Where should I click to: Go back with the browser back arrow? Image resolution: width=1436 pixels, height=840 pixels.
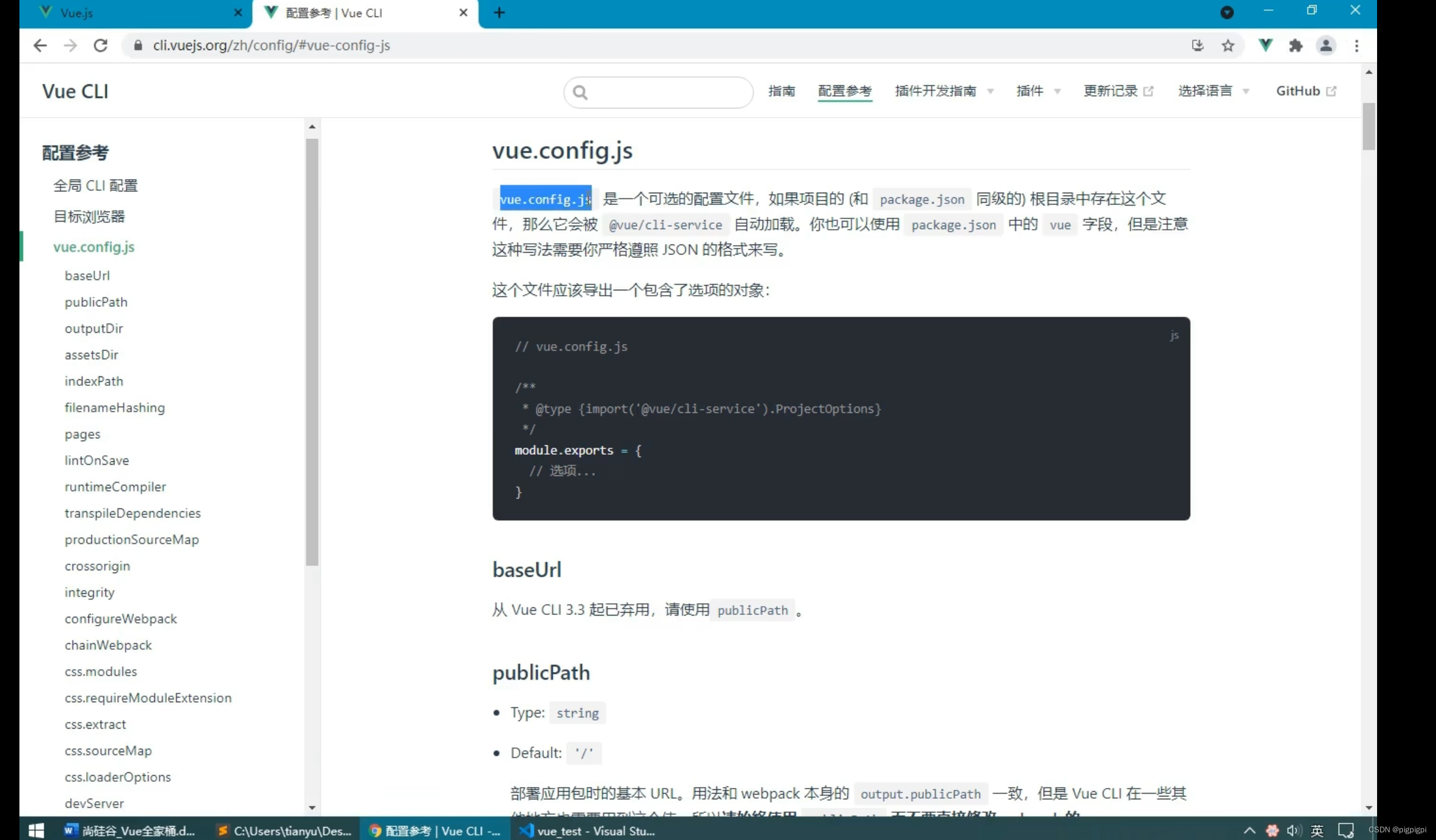pyautogui.click(x=39, y=45)
